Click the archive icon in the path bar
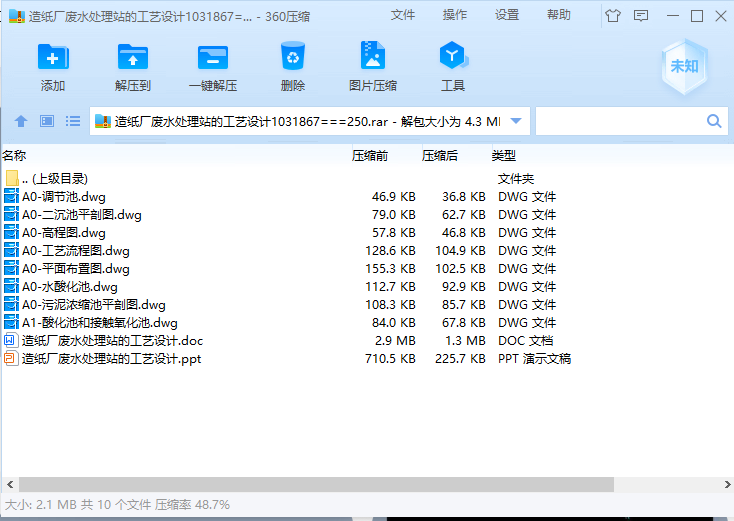This screenshot has height=521, width=734. (x=103, y=121)
